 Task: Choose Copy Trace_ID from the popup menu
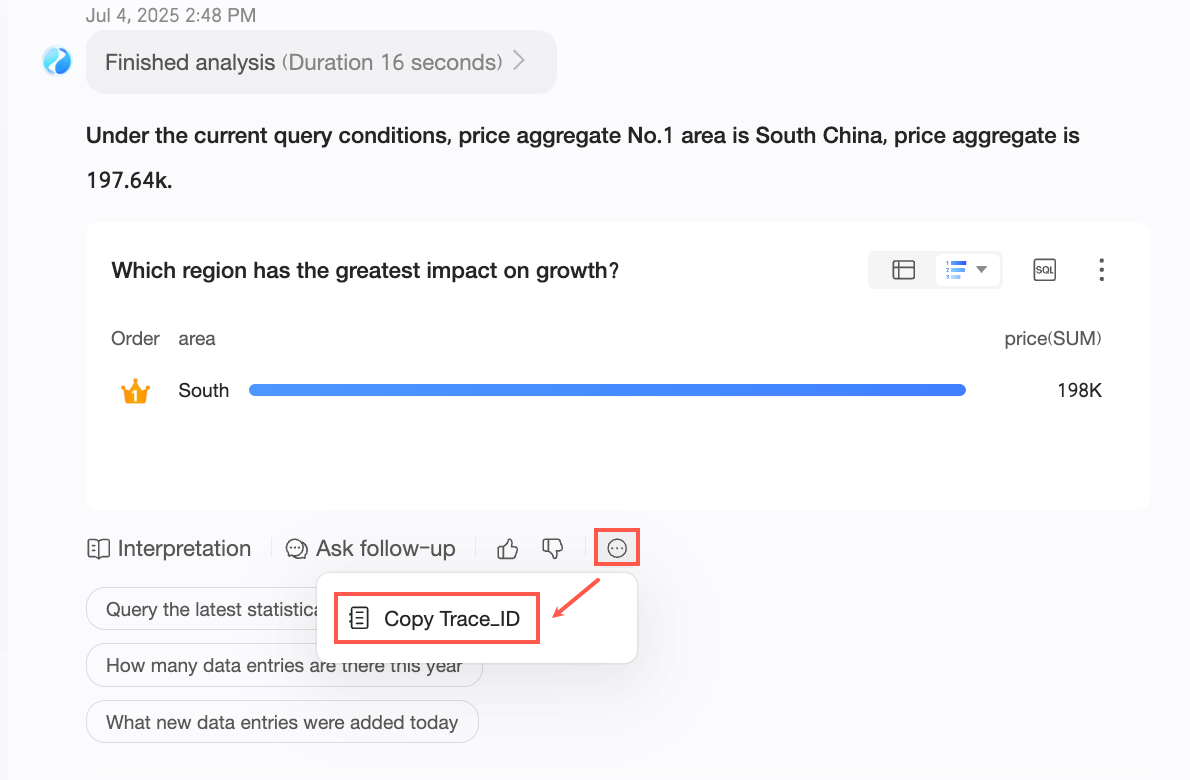click(436, 618)
